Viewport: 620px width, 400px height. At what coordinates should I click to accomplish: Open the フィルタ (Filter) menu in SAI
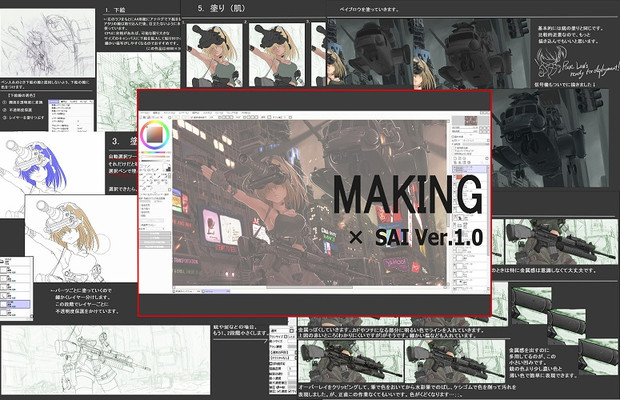coord(208,113)
